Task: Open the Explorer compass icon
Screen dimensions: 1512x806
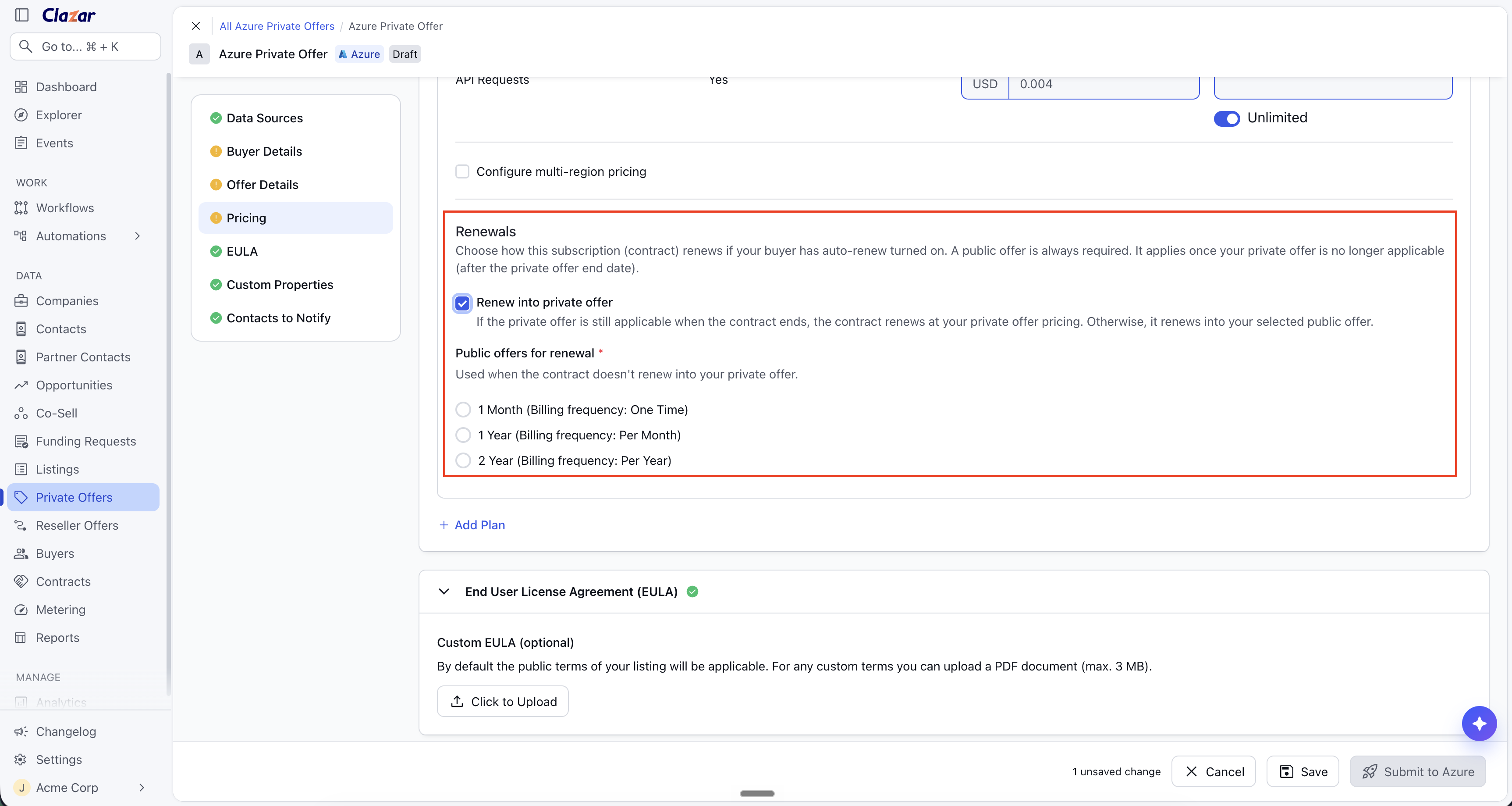Action: [x=21, y=115]
